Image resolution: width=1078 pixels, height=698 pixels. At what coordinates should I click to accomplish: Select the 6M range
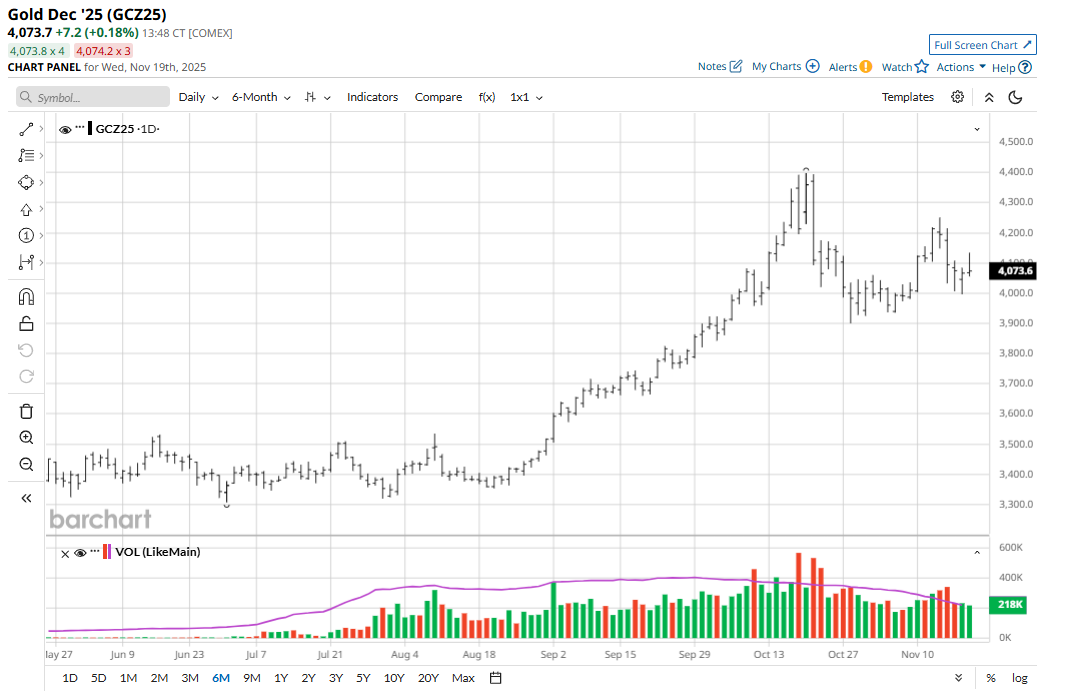[221, 678]
